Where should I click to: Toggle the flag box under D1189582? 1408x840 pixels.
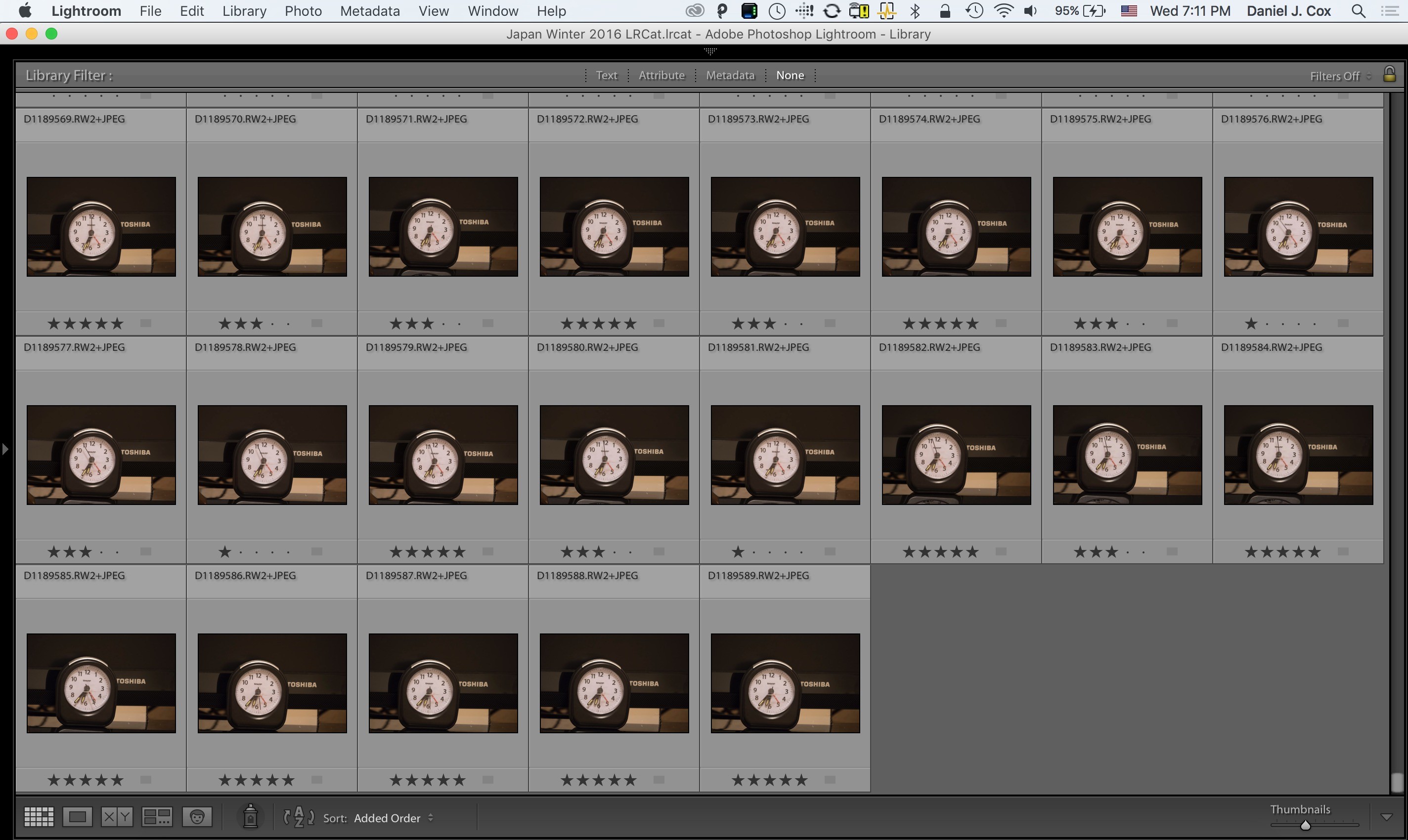click(1001, 551)
